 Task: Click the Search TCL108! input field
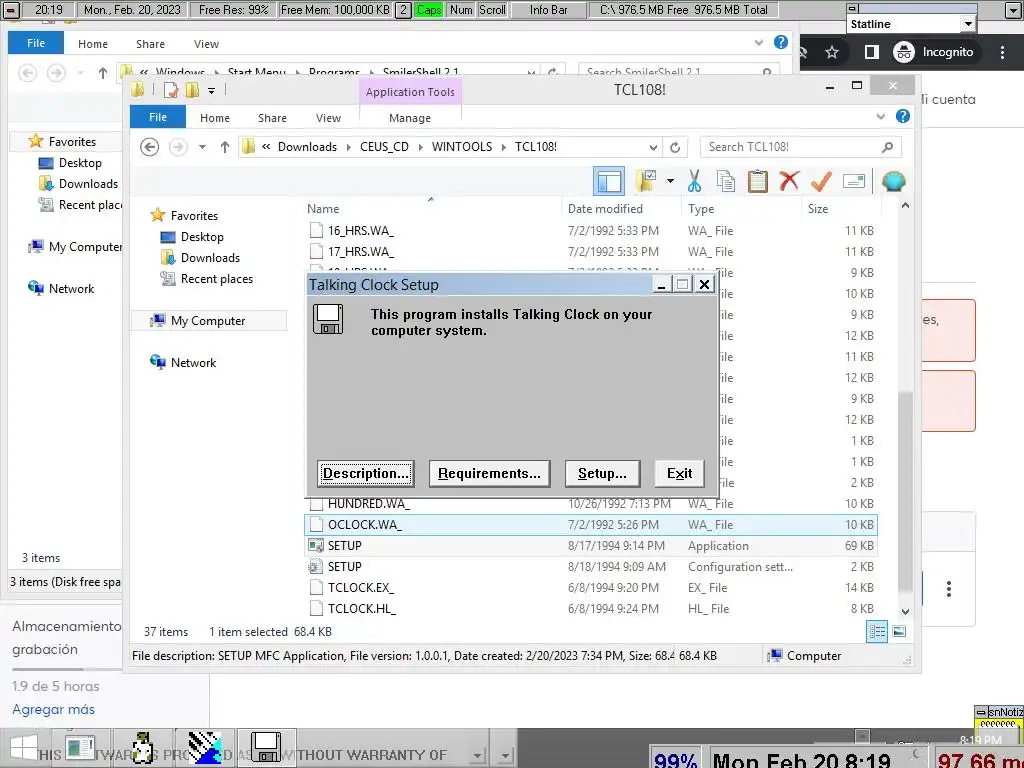click(801, 147)
